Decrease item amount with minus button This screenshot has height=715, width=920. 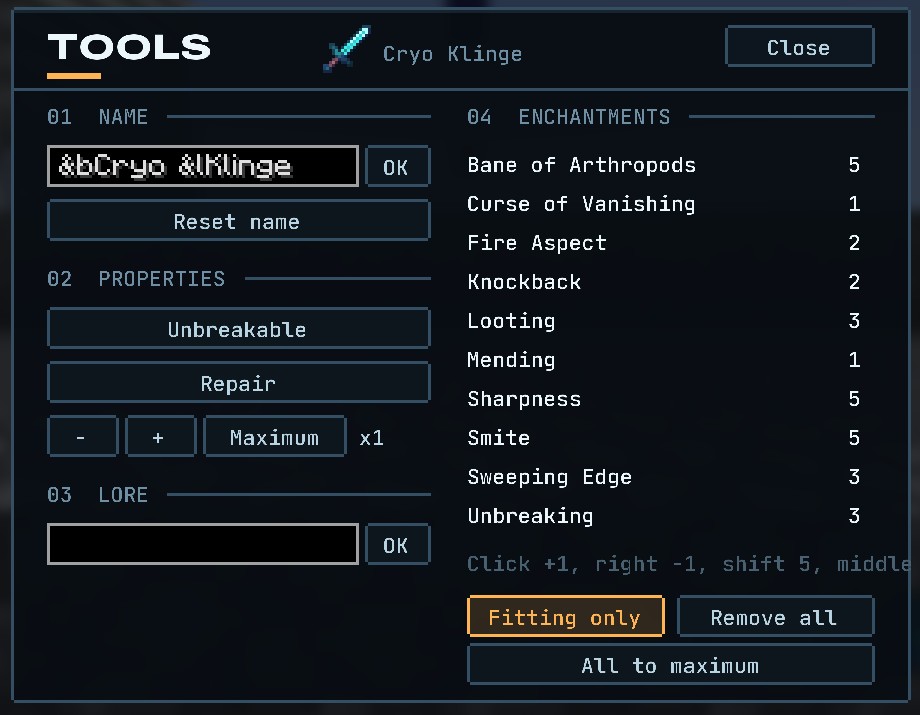[x=83, y=436]
